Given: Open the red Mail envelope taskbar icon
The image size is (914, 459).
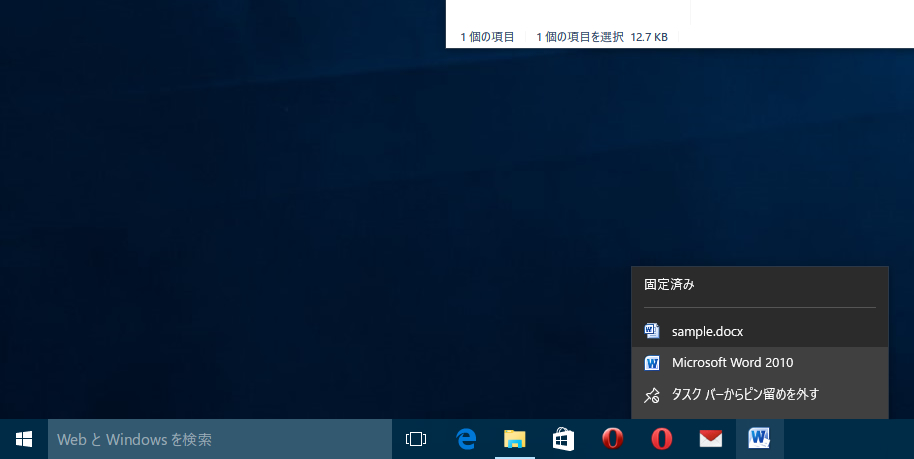Looking at the screenshot, I should pyautogui.click(x=711, y=439).
